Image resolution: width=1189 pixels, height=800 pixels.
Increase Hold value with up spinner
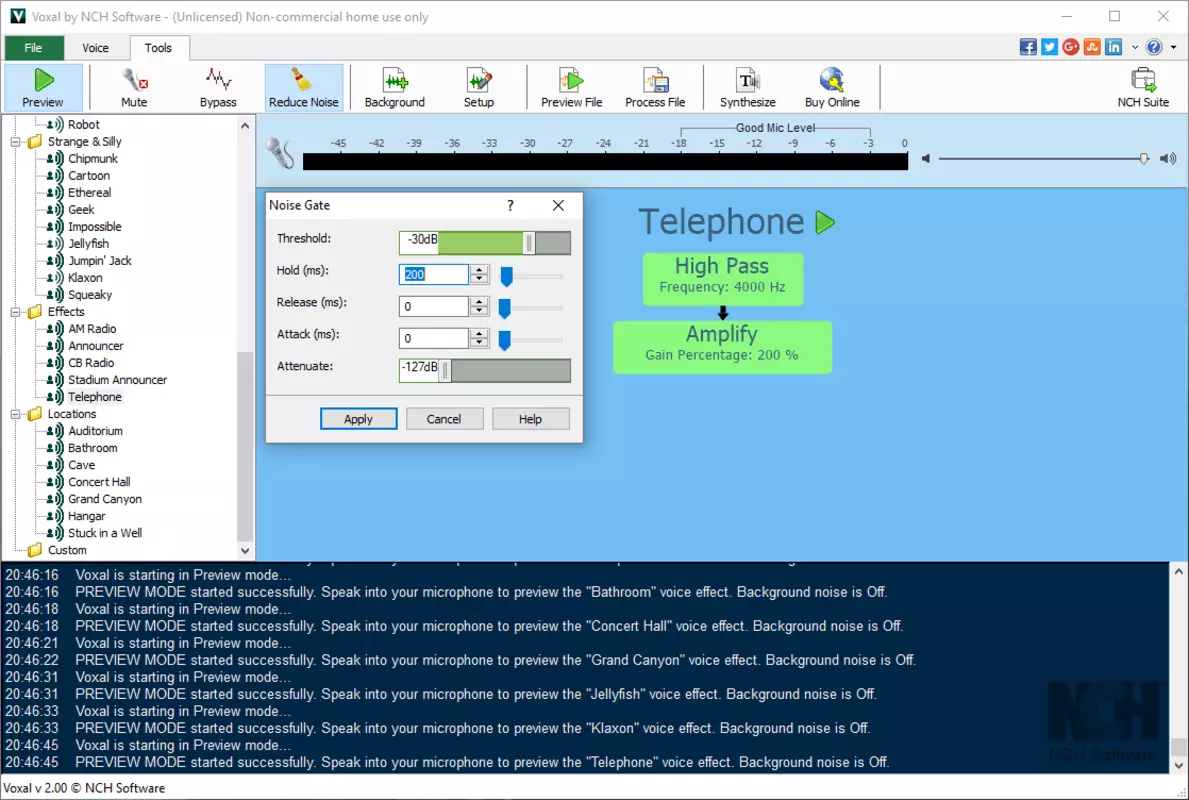(x=478, y=269)
